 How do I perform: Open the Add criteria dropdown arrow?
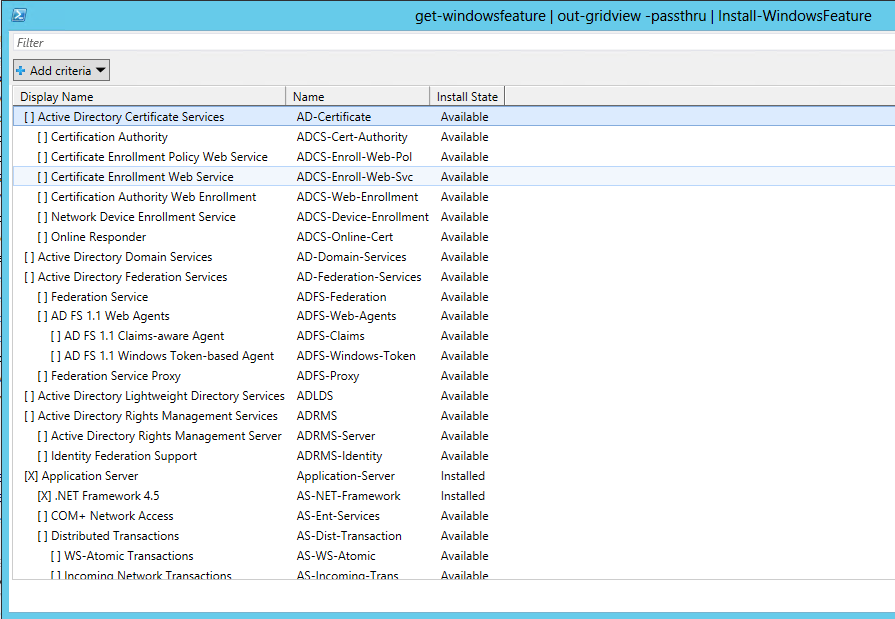pyautogui.click(x=101, y=71)
